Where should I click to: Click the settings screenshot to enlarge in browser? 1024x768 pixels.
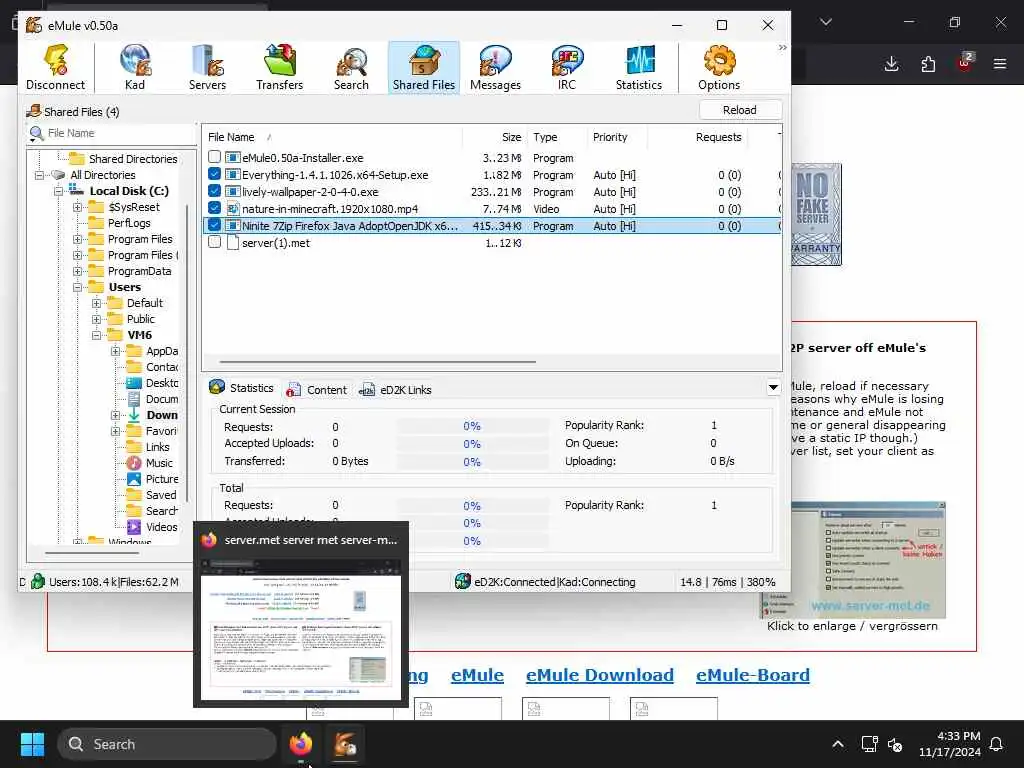869,560
